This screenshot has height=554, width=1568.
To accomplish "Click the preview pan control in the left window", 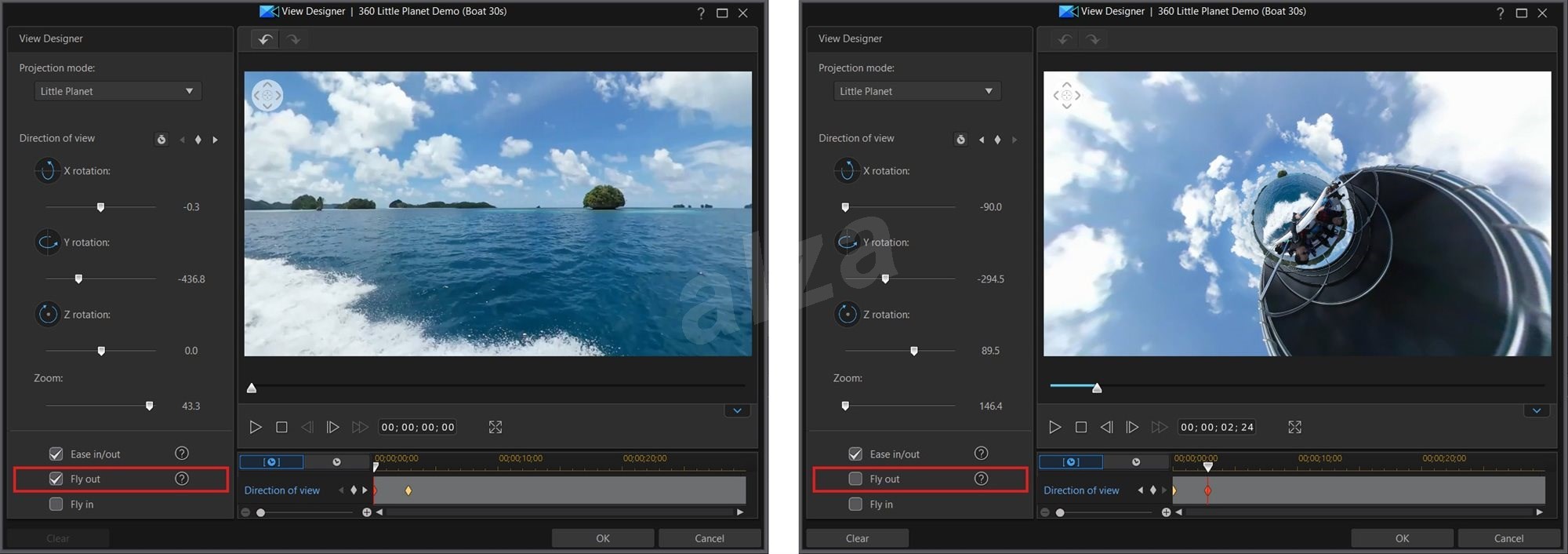I will pyautogui.click(x=267, y=96).
